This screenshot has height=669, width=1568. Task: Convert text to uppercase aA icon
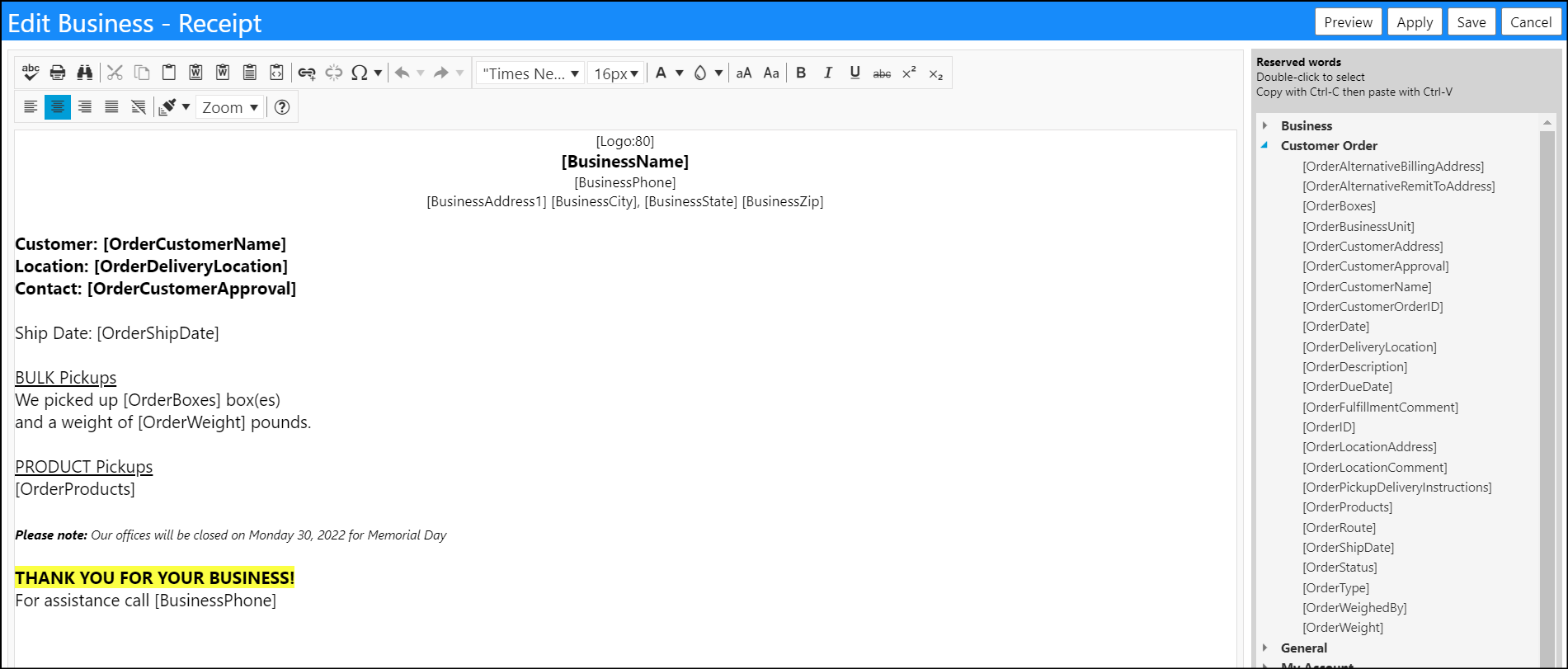[744, 73]
